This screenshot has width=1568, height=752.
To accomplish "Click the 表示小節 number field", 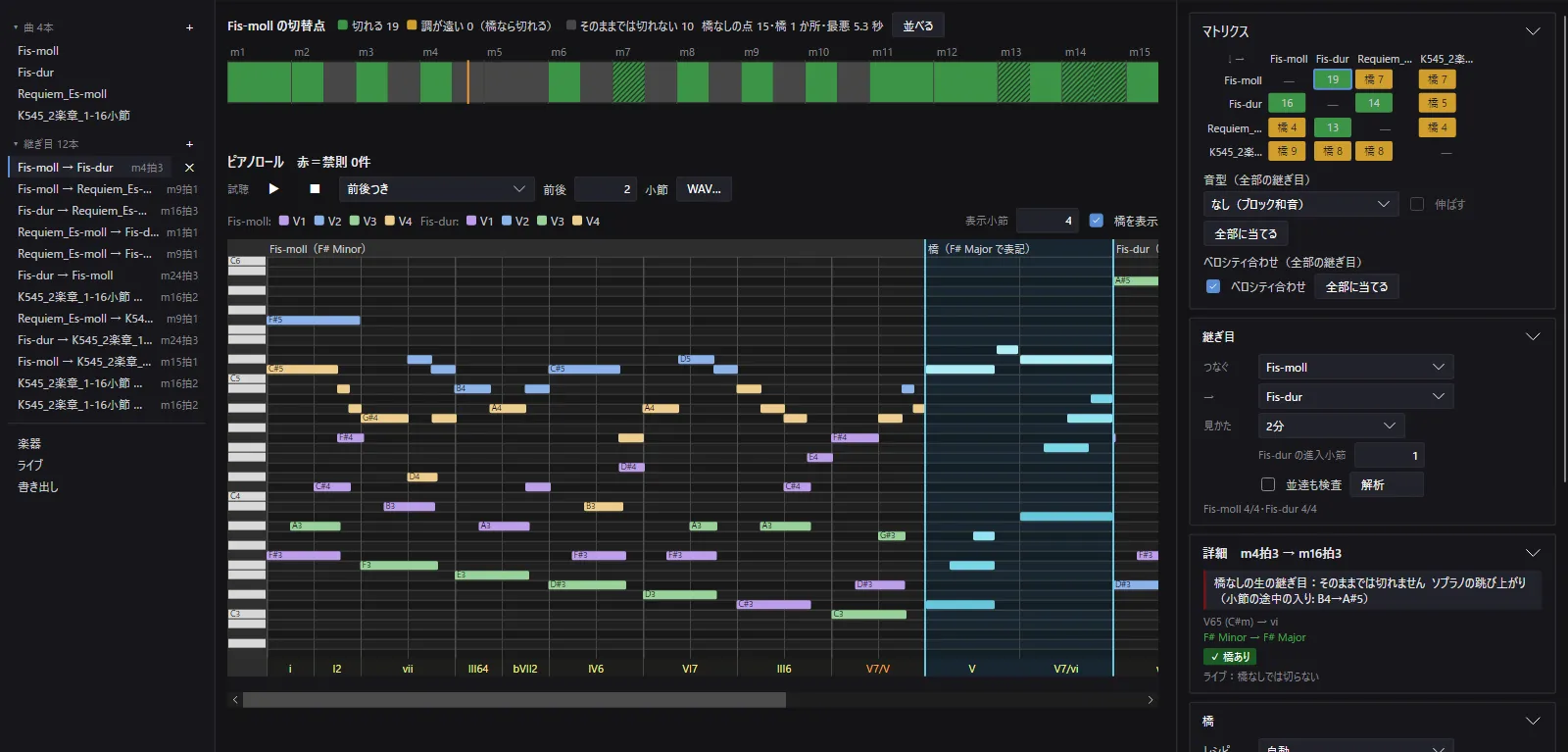I will [x=1047, y=221].
